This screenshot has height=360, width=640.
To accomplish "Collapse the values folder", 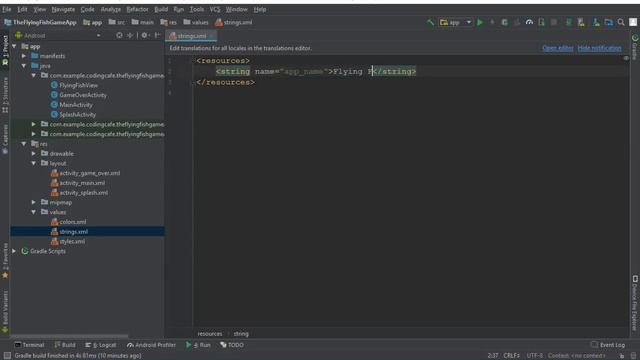I will pyautogui.click(x=34, y=212).
